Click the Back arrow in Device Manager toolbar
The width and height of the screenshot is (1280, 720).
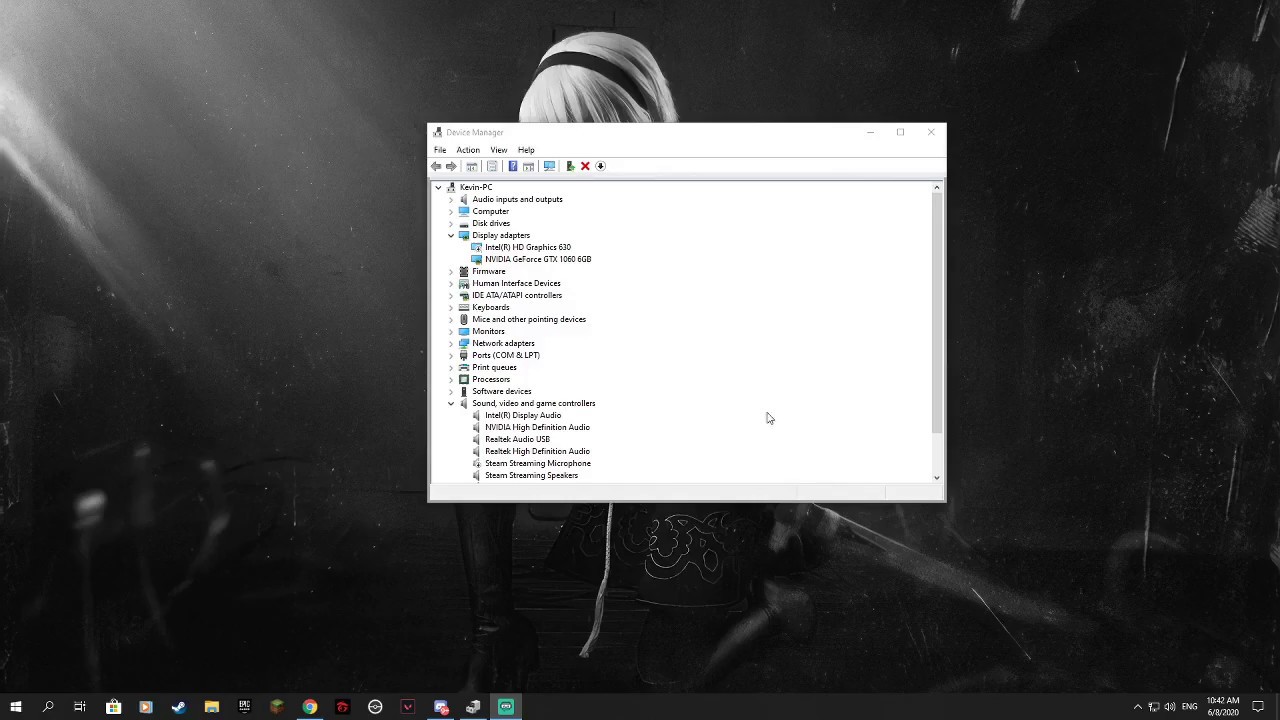tap(436, 166)
